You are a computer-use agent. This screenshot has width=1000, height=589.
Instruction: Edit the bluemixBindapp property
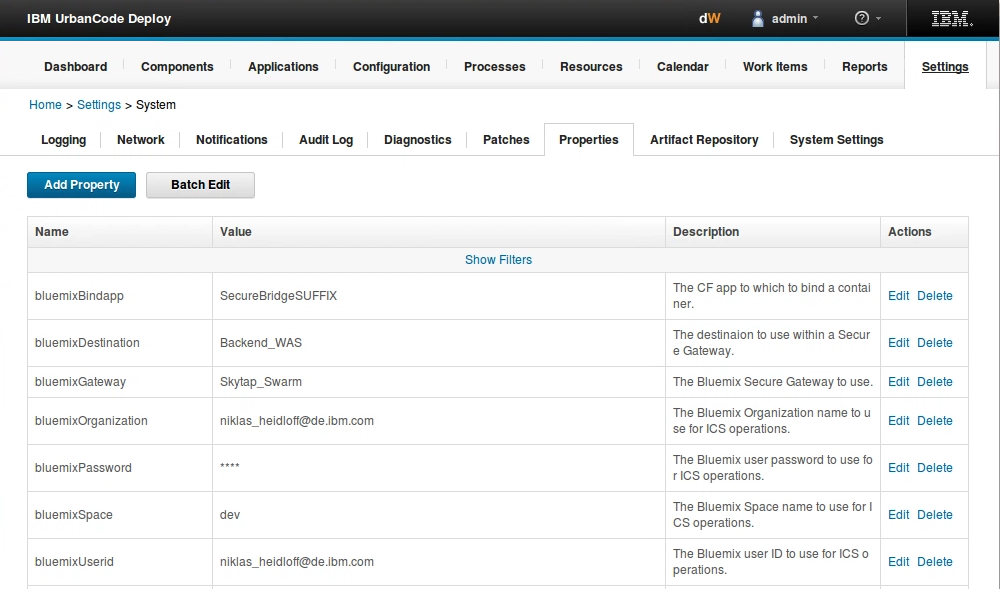tap(899, 296)
